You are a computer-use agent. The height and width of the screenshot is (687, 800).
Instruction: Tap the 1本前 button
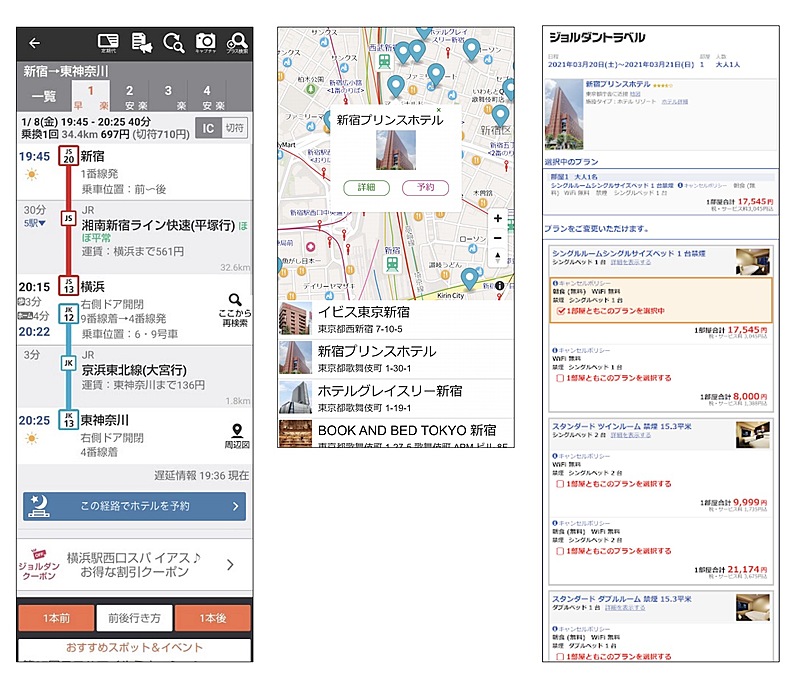(56, 618)
